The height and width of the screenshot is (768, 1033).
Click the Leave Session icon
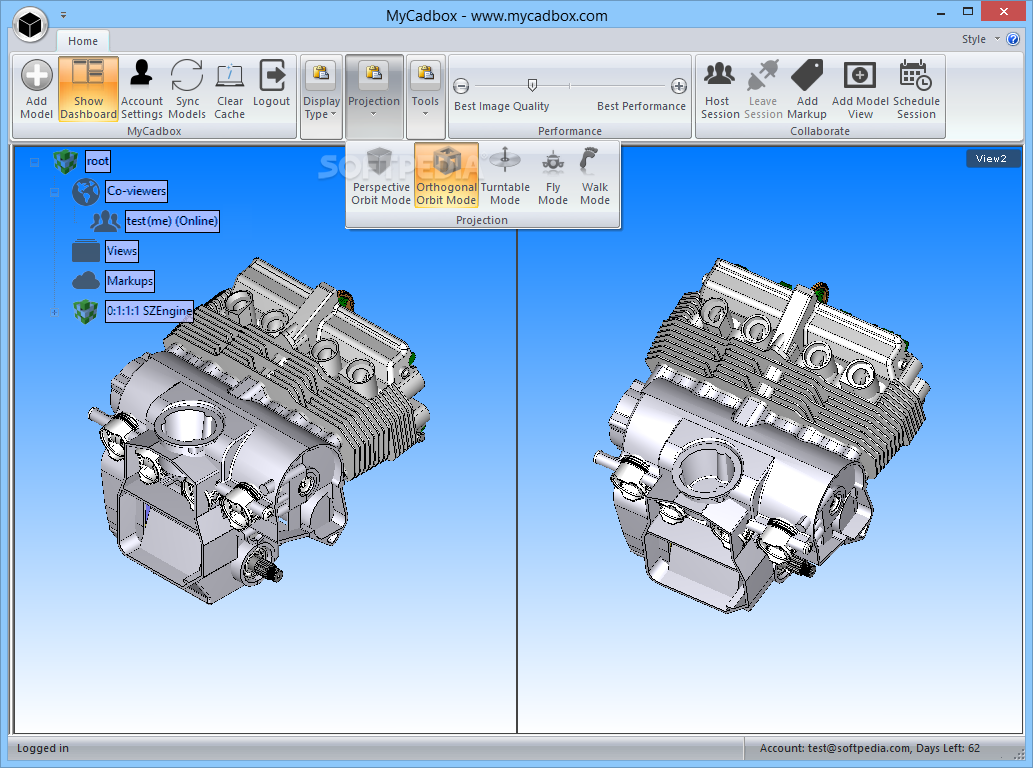pos(763,75)
